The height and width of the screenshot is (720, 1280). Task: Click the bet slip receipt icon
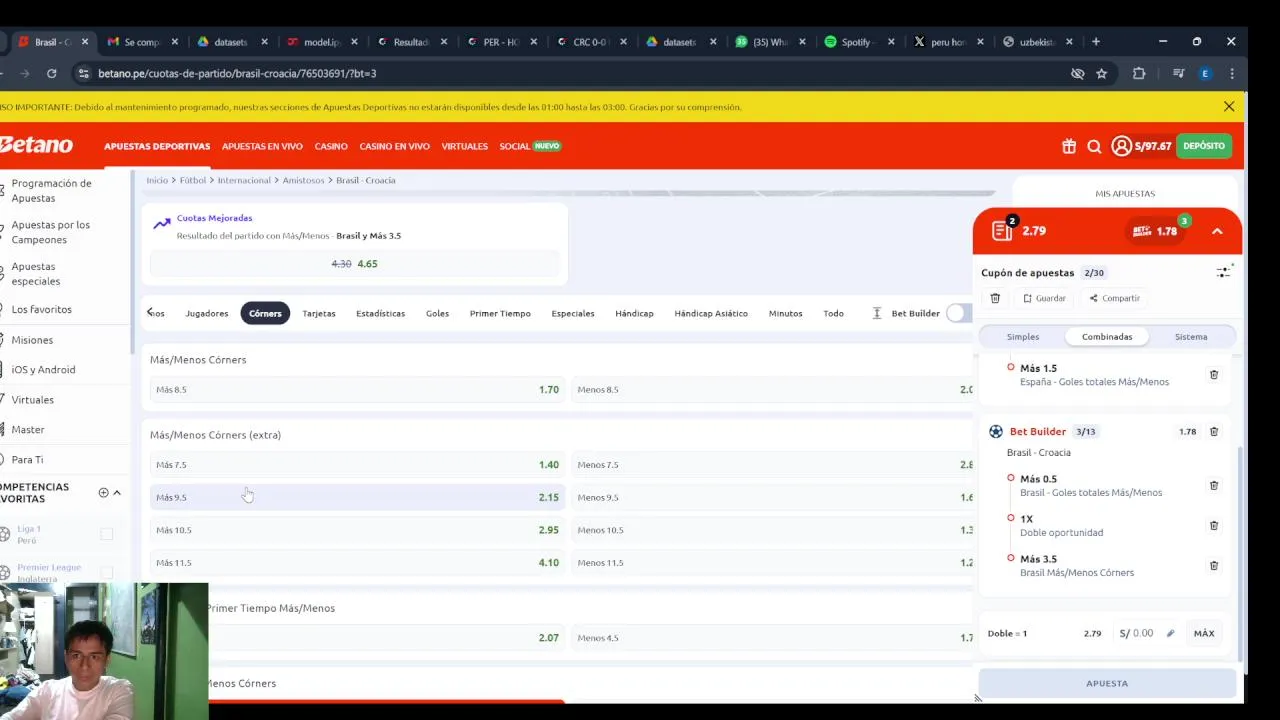point(1003,230)
